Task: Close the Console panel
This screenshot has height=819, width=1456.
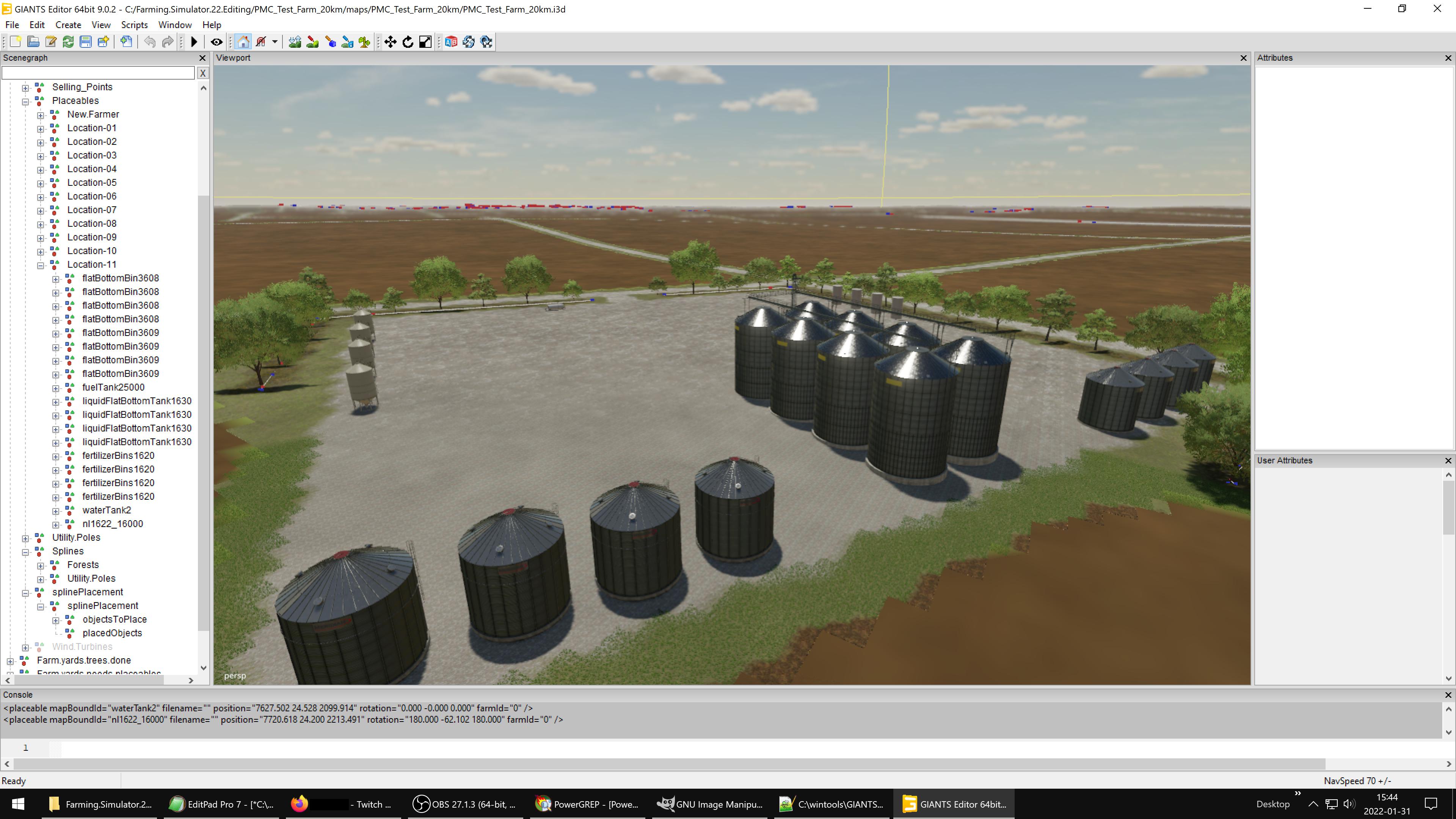Action: [1448, 695]
